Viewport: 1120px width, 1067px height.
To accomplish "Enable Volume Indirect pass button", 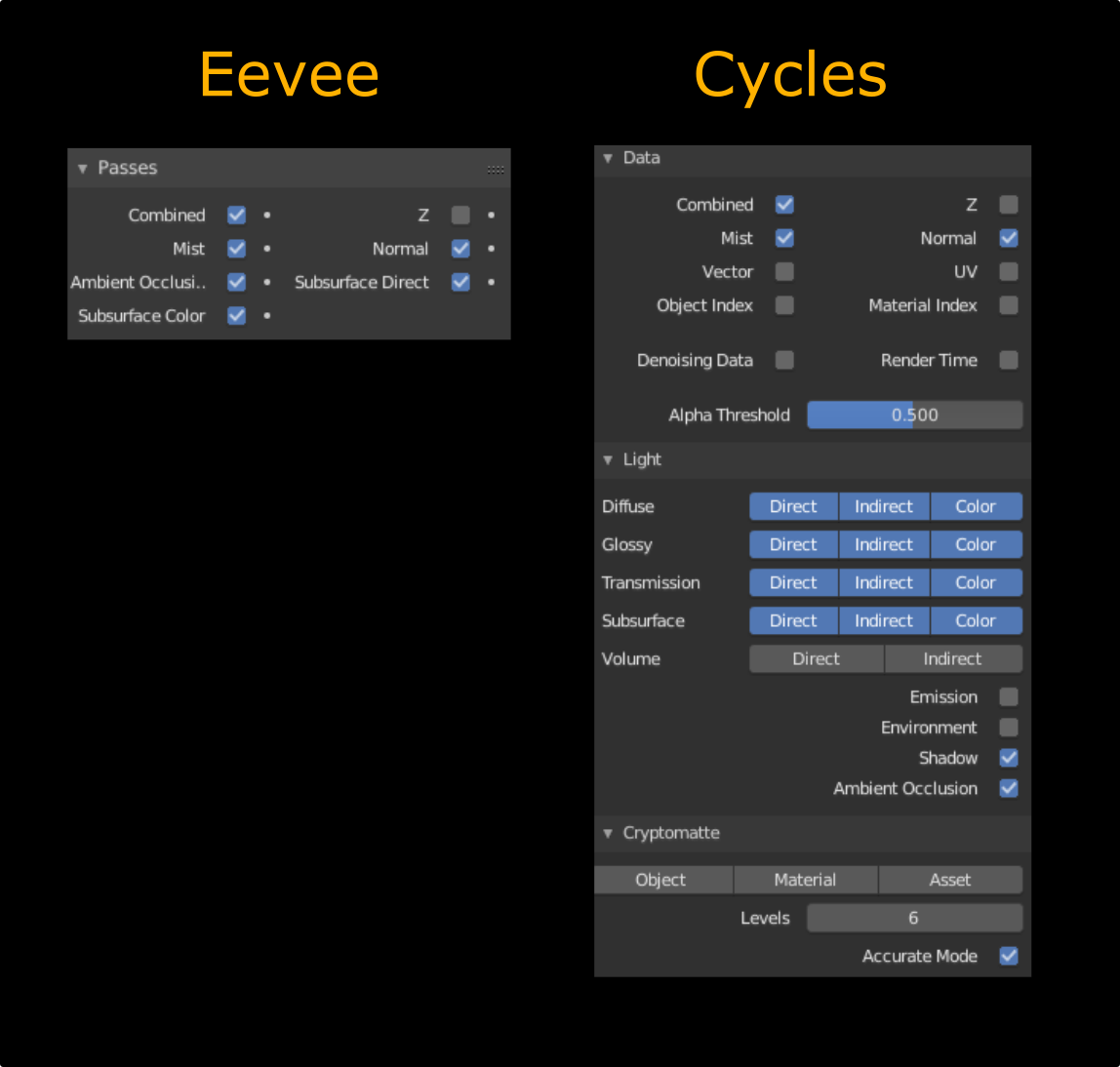I will point(953,659).
